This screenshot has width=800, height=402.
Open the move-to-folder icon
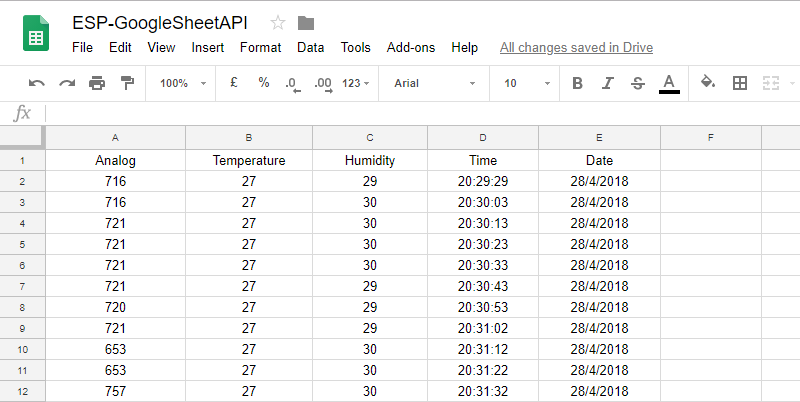tap(306, 23)
